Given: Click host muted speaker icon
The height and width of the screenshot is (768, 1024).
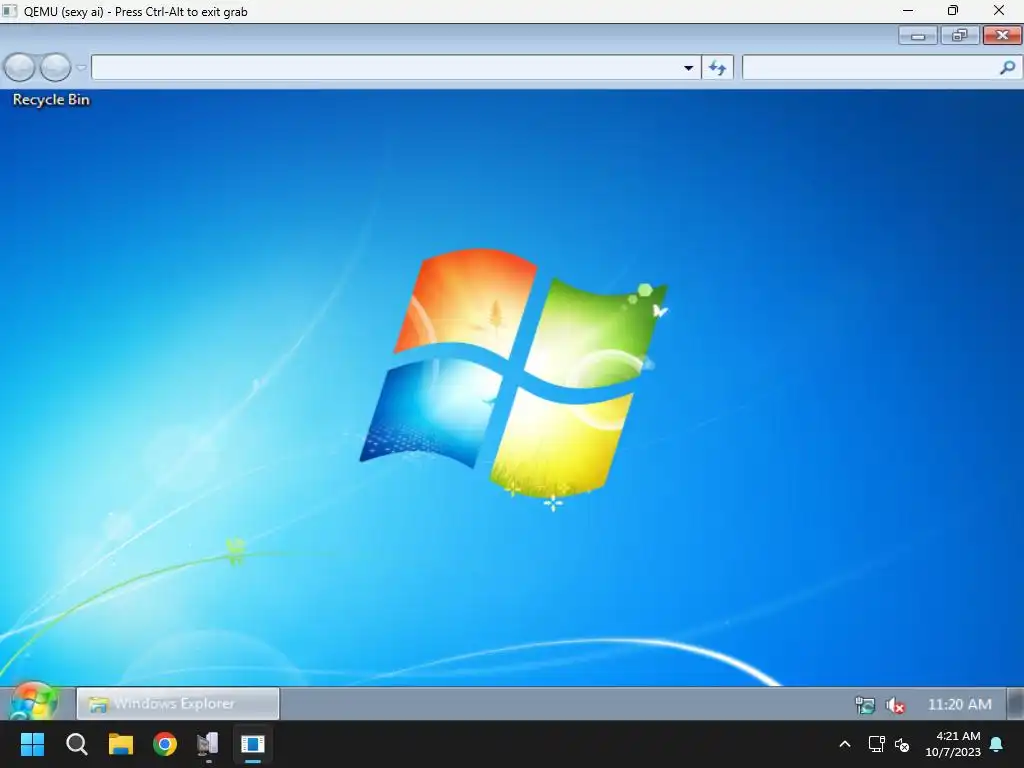Looking at the screenshot, I should pyautogui.click(x=903, y=744).
